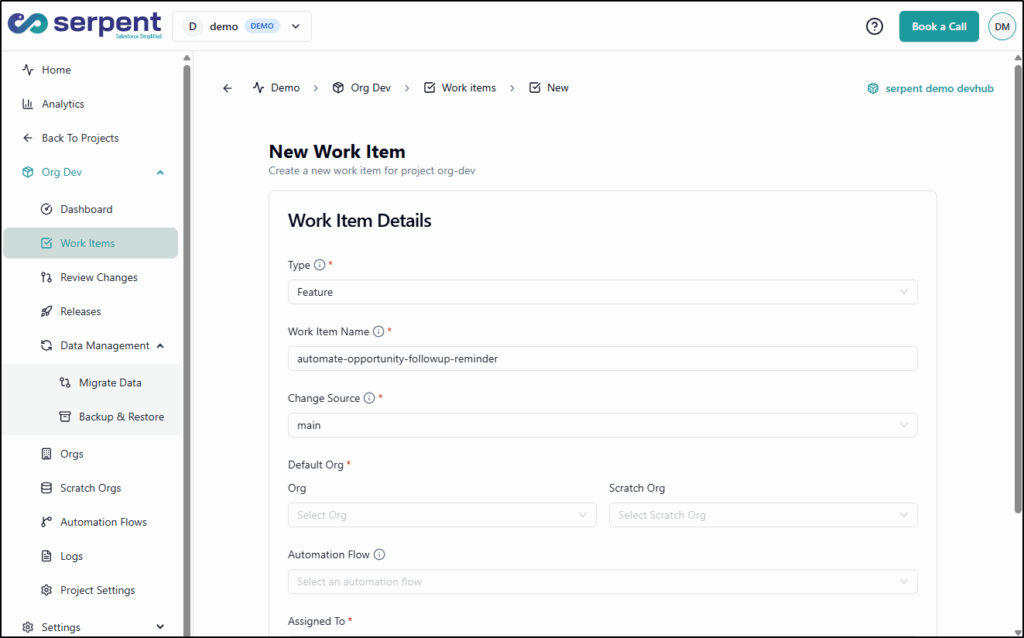Viewport: 1024px width, 638px height.
Task: Click the Book a Call button
Action: [938, 27]
